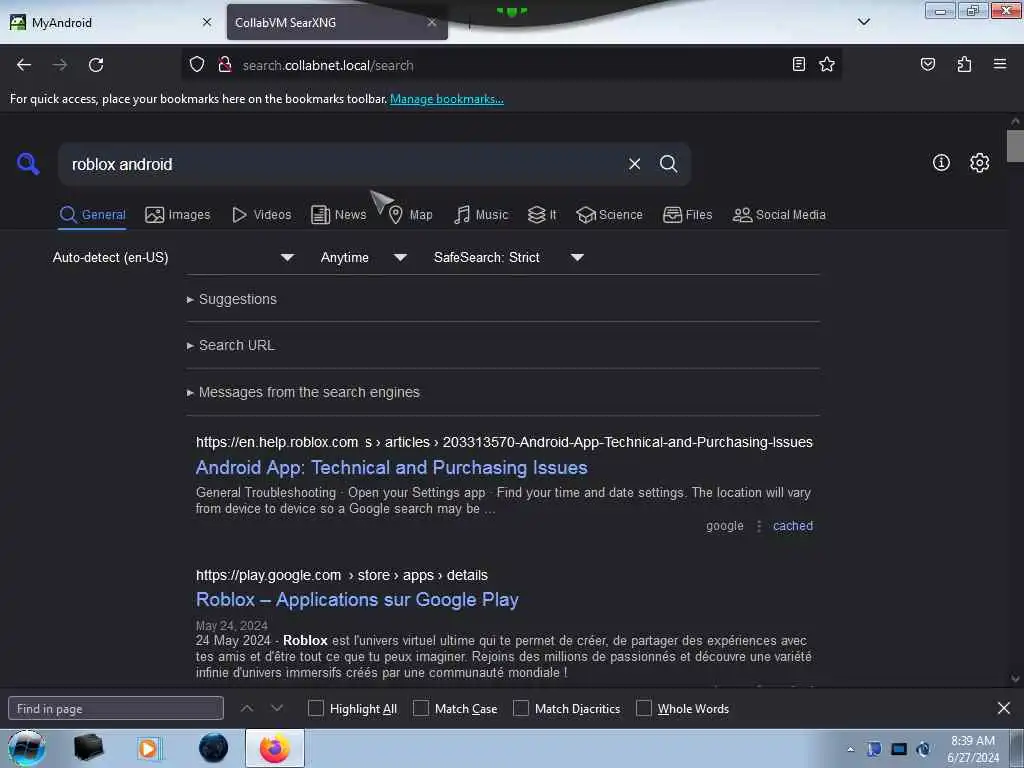Open the Windows Start orb
This screenshot has width=1024, height=768.
tap(27, 748)
